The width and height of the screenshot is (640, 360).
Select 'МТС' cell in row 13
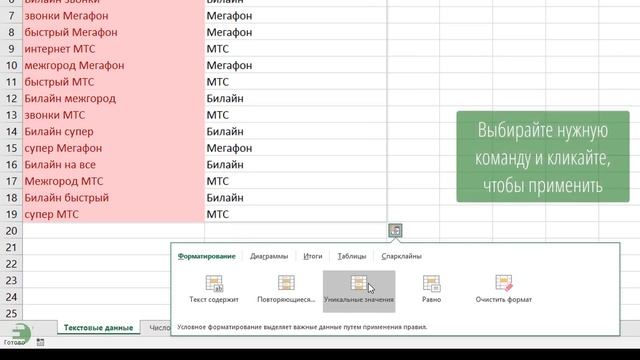[x=296, y=115]
